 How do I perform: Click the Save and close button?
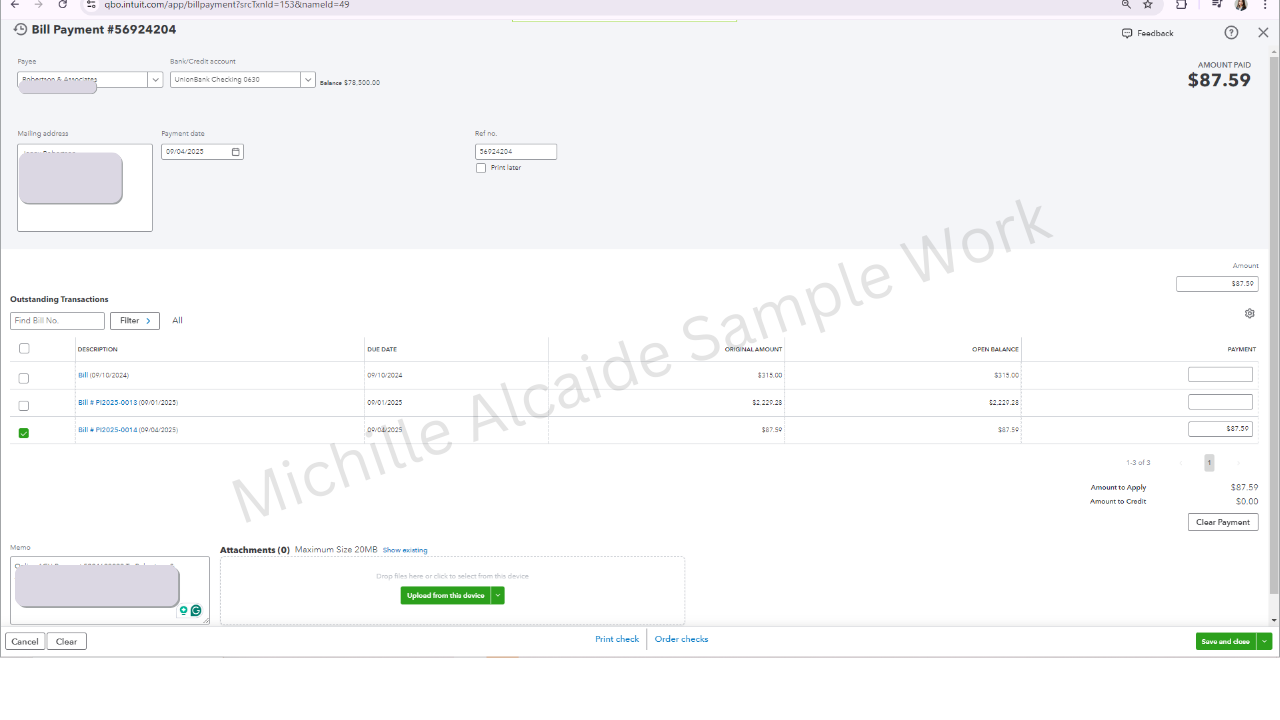(x=1226, y=641)
